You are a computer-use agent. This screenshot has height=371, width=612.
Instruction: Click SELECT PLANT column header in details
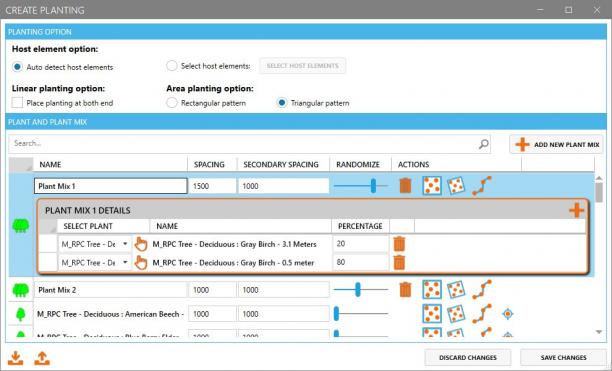pos(103,226)
